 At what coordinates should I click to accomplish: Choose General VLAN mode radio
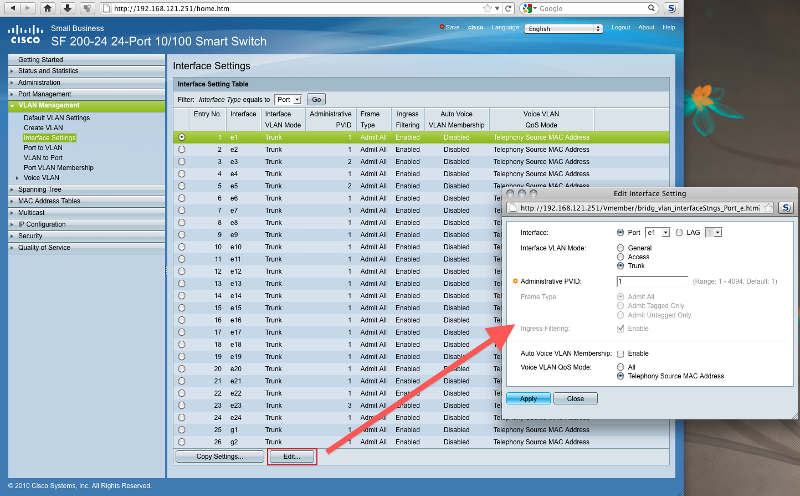pos(620,248)
